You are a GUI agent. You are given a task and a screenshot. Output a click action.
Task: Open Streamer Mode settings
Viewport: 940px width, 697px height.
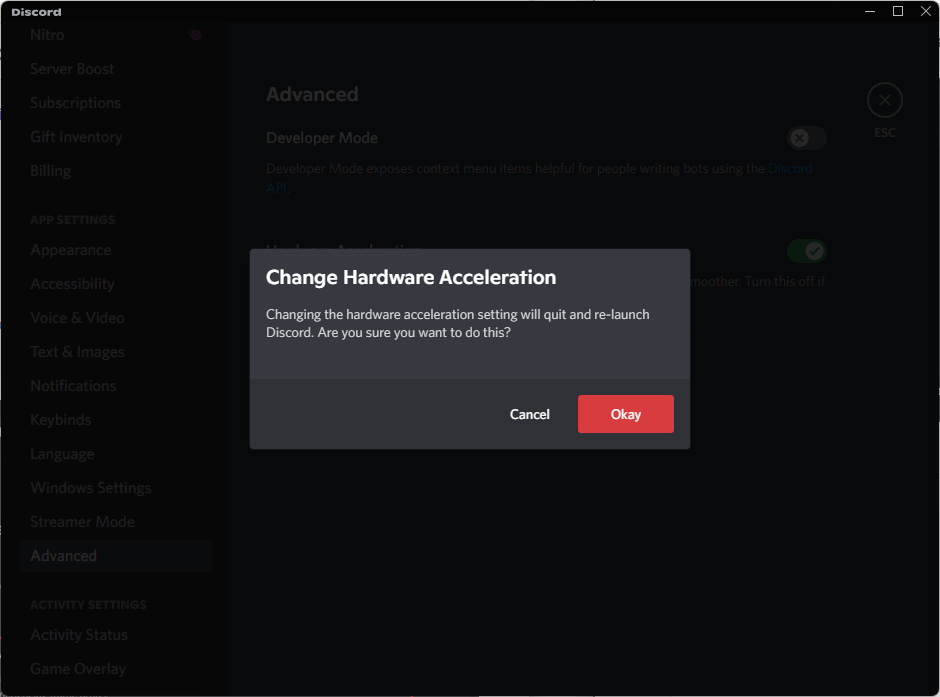point(82,521)
